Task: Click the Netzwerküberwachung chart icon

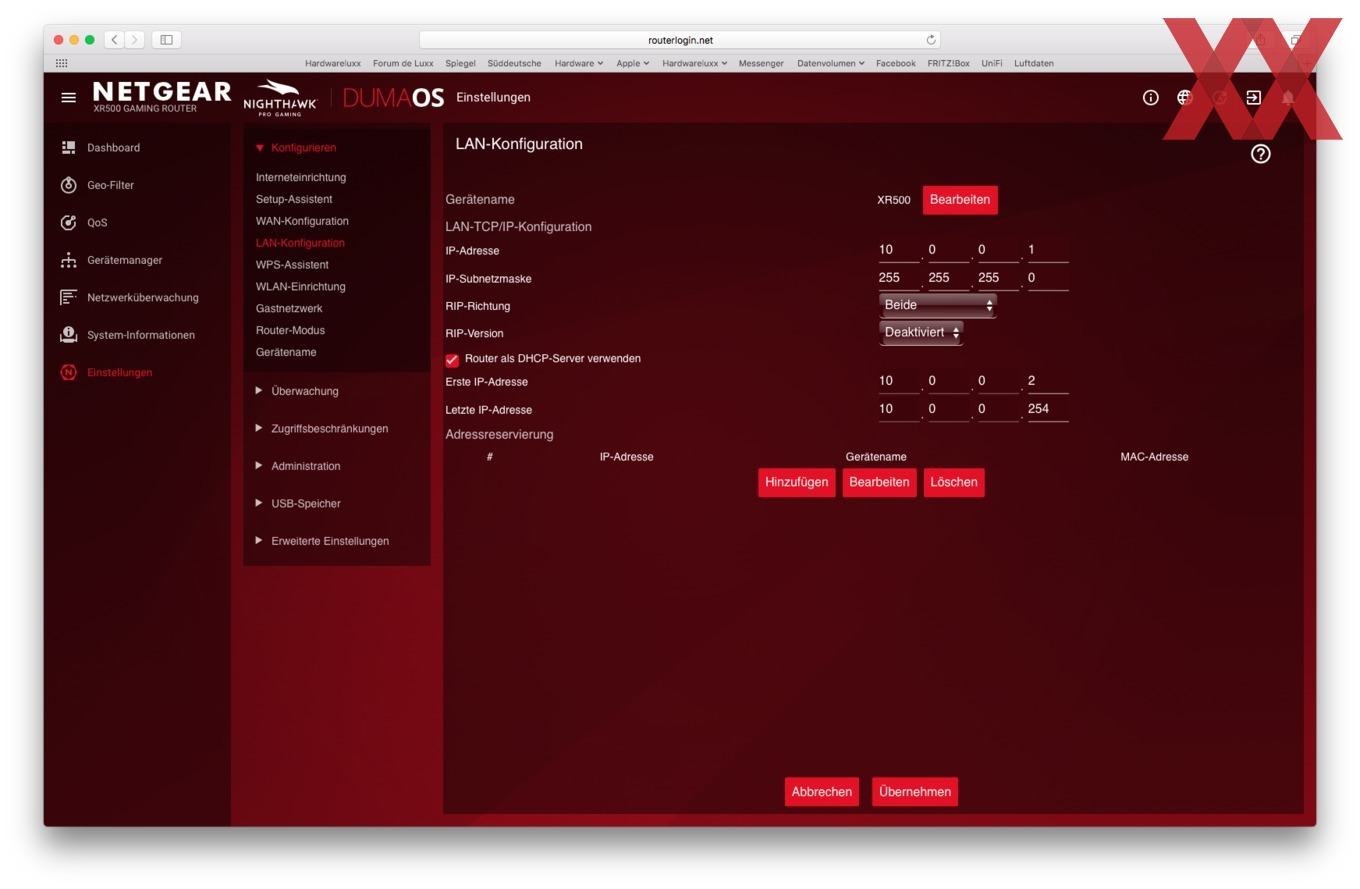Action: (x=68, y=297)
